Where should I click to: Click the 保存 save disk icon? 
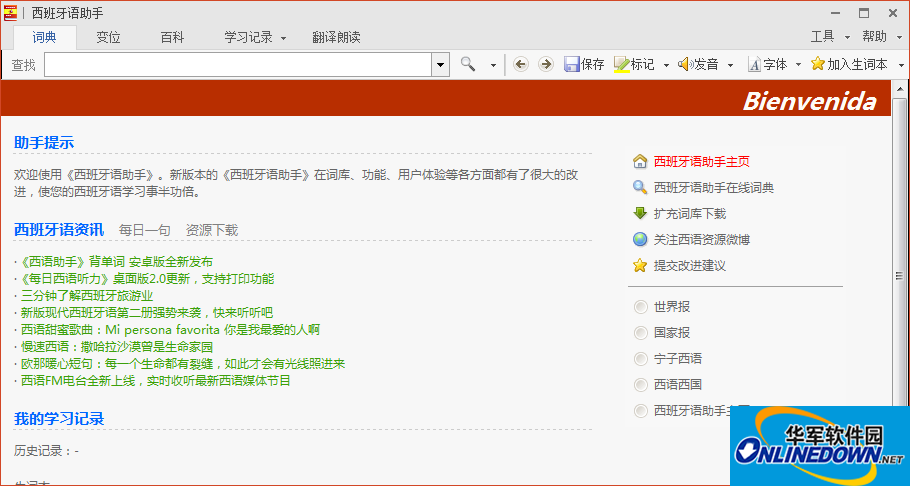(x=572, y=64)
